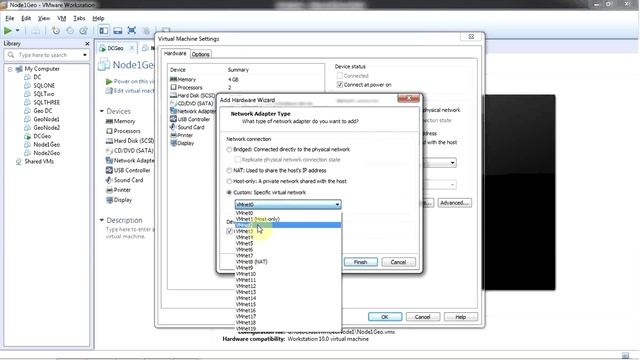Select GeoNode2 in the Library tree
640x360 pixels.
(x=47, y=128)
